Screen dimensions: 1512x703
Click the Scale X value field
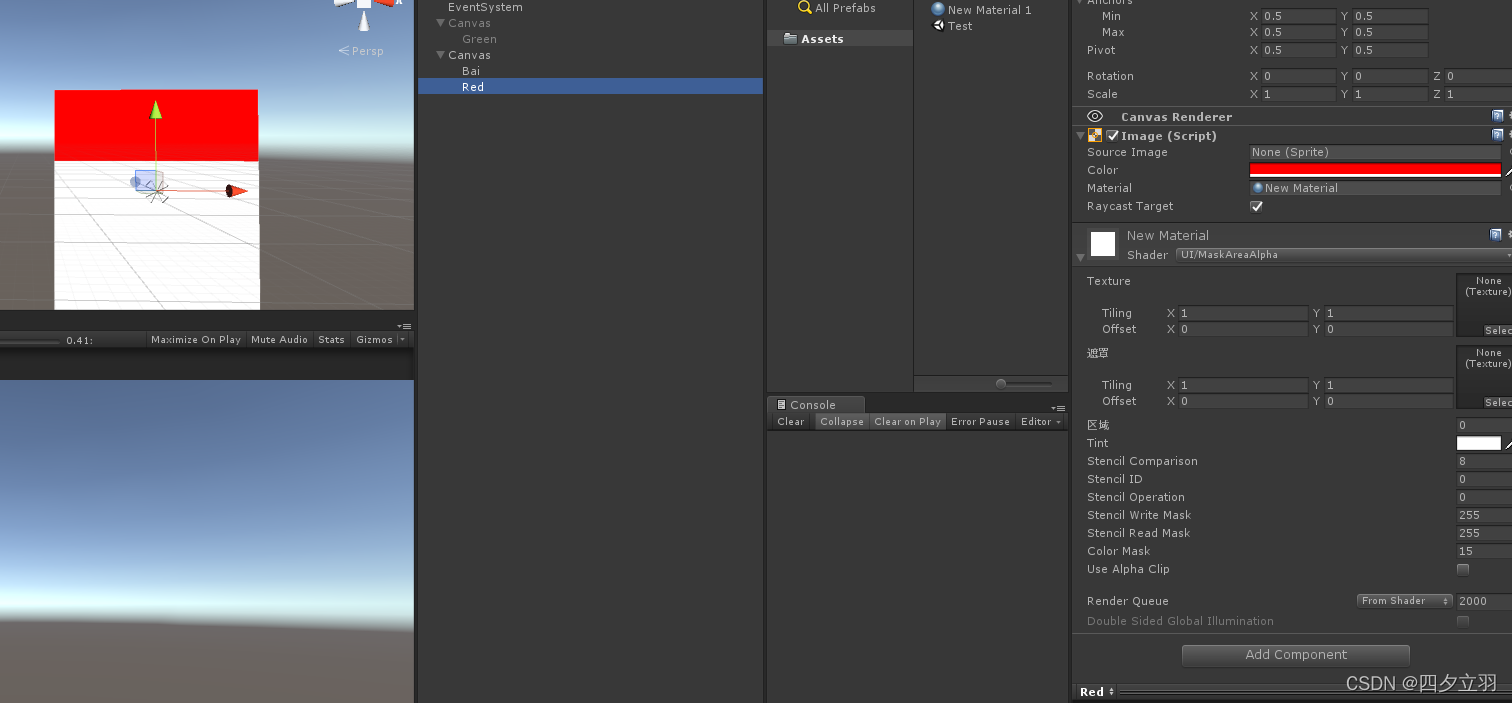point(1298,94)
